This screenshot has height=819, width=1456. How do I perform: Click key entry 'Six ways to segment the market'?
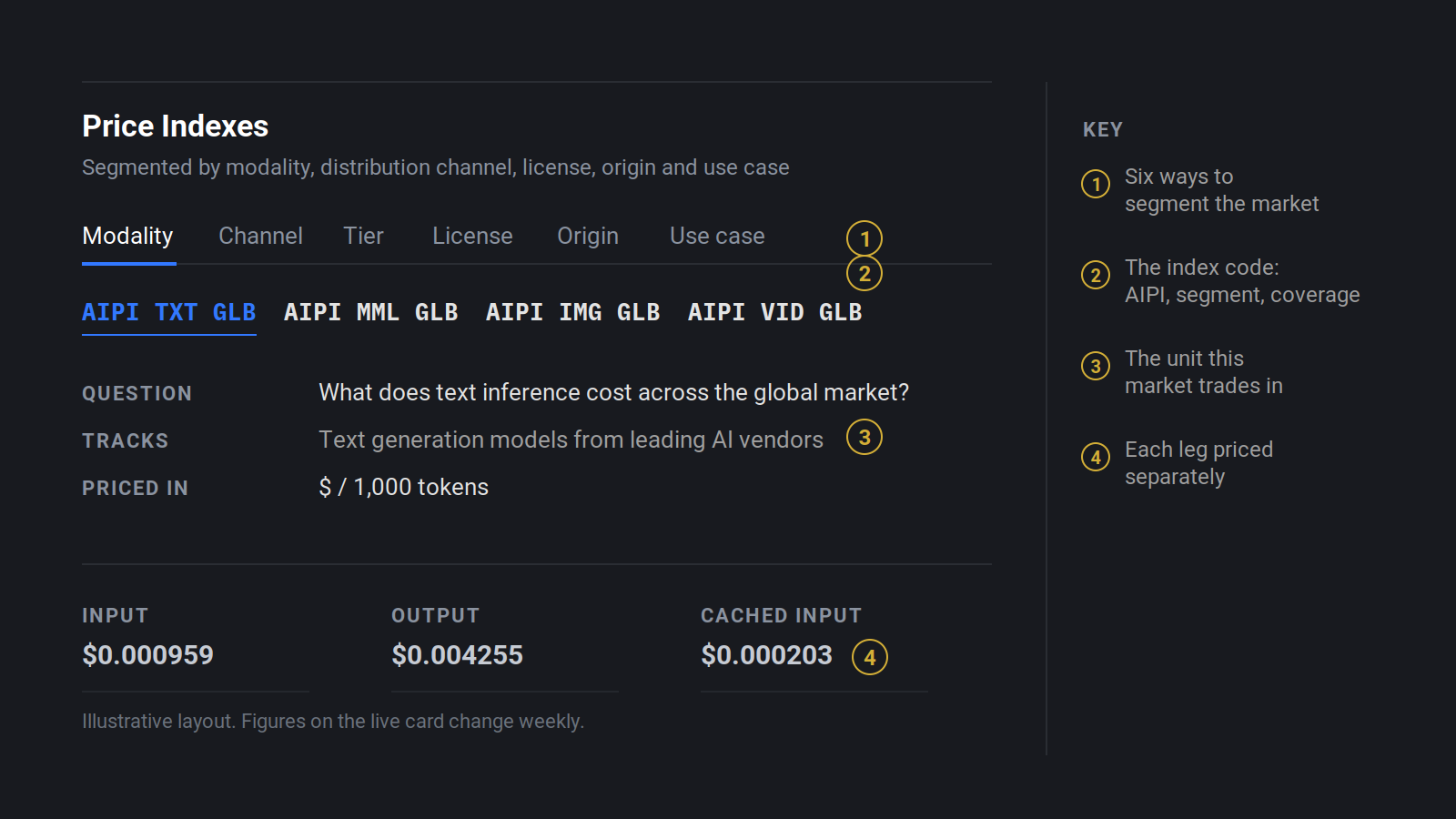[x=1221, y=190]
